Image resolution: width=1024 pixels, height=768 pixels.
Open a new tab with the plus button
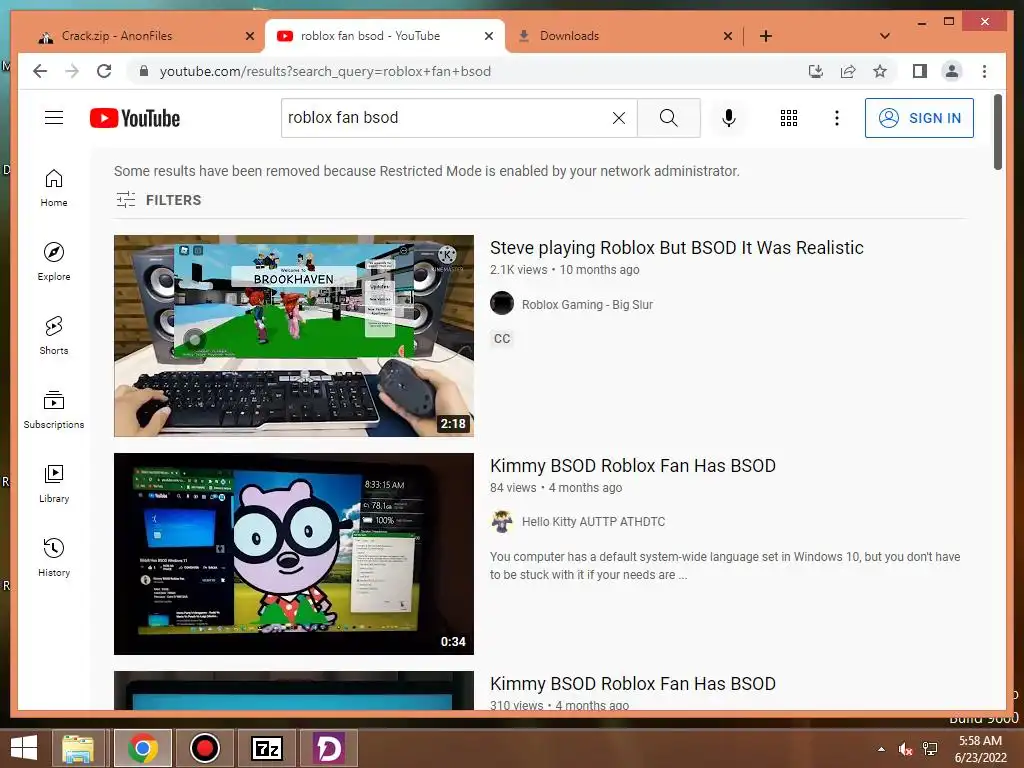[766, 36]
